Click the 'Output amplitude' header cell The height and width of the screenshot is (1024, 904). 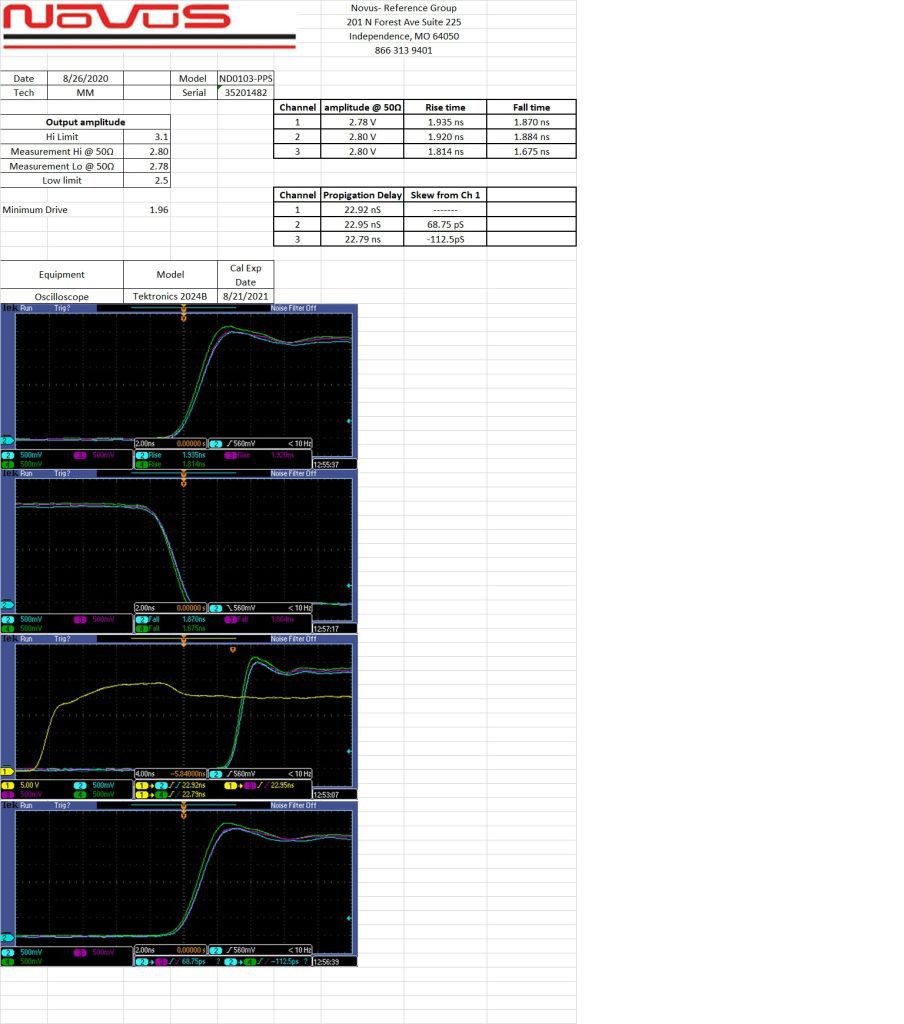(86, 122)
